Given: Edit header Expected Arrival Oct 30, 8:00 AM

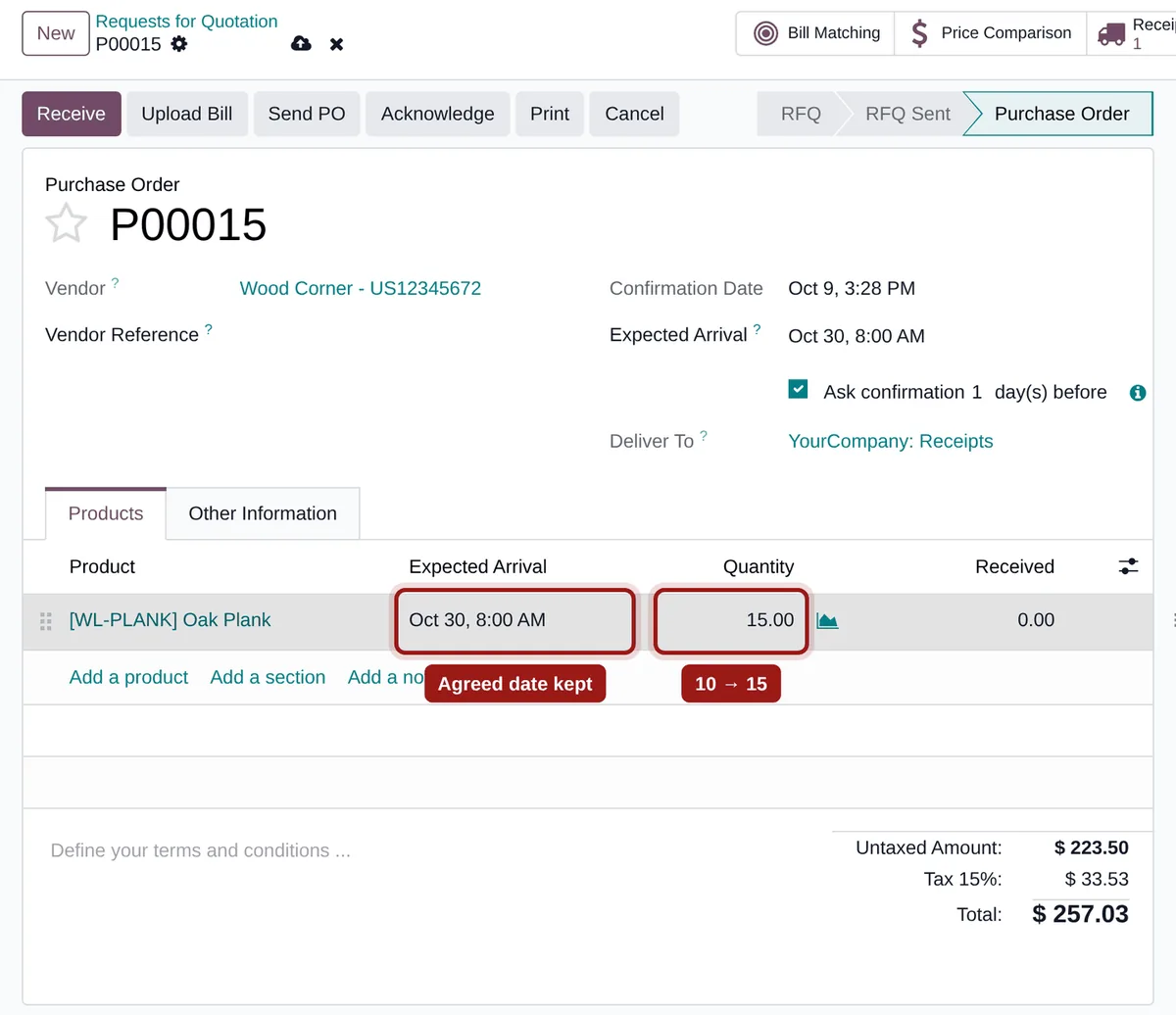Looking at the screenshot, I should [857, 336].
